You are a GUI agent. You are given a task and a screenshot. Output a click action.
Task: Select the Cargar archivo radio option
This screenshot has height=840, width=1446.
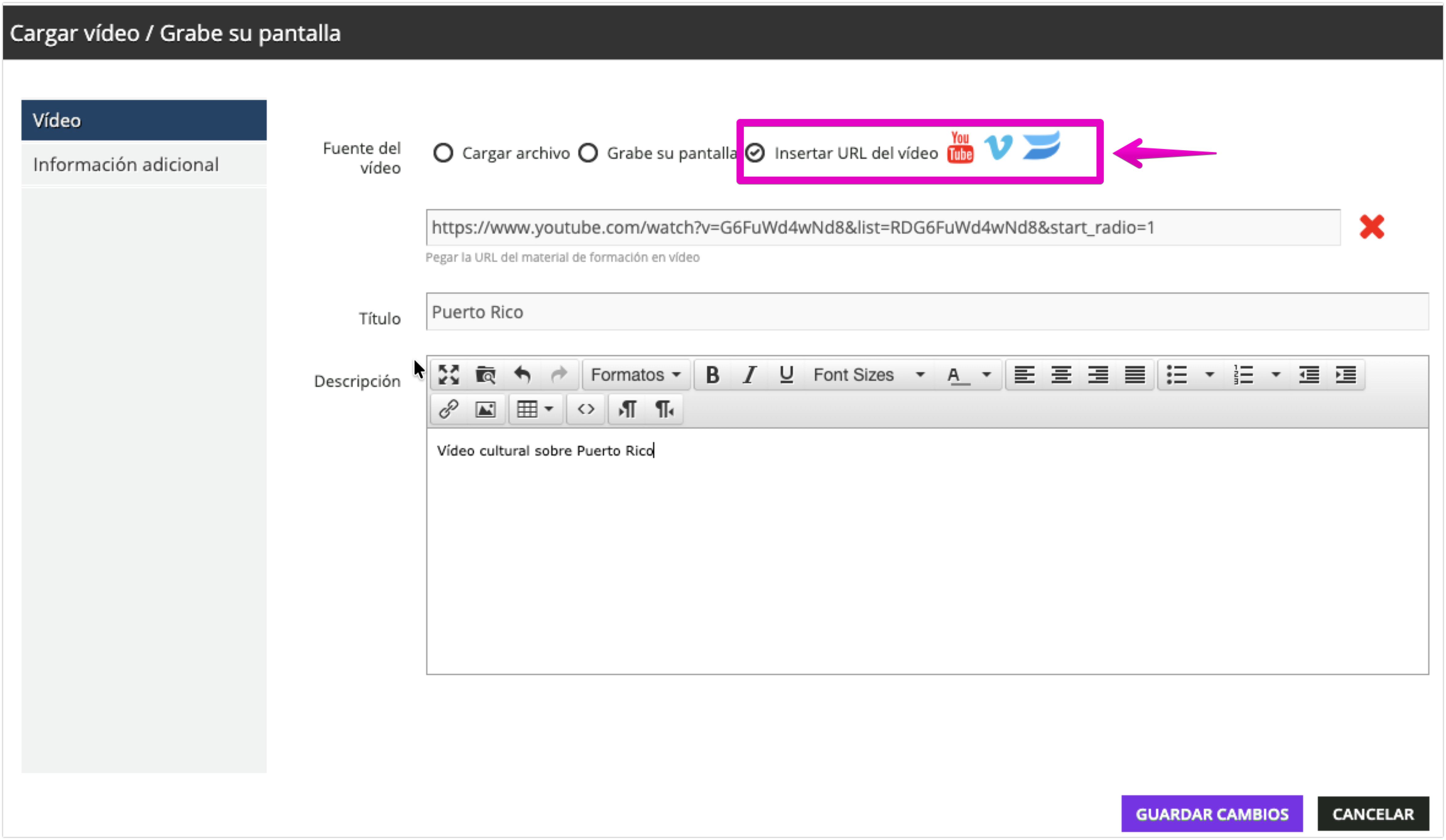click(x=443, y=153)
